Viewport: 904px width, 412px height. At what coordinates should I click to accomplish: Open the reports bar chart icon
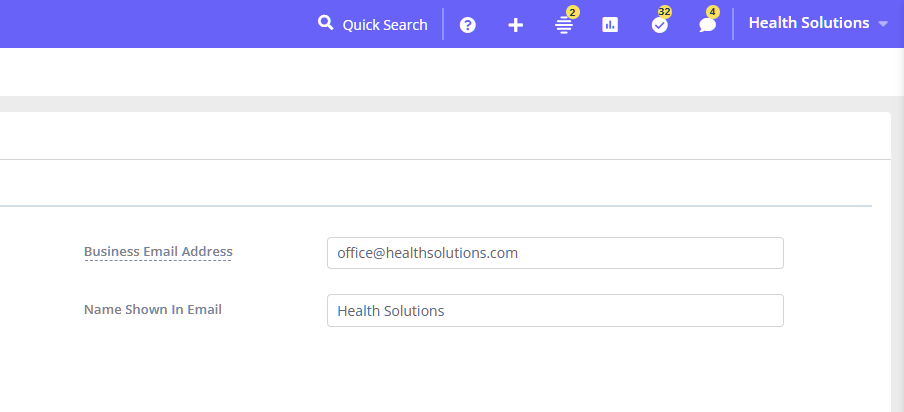(x=610, y=25)
